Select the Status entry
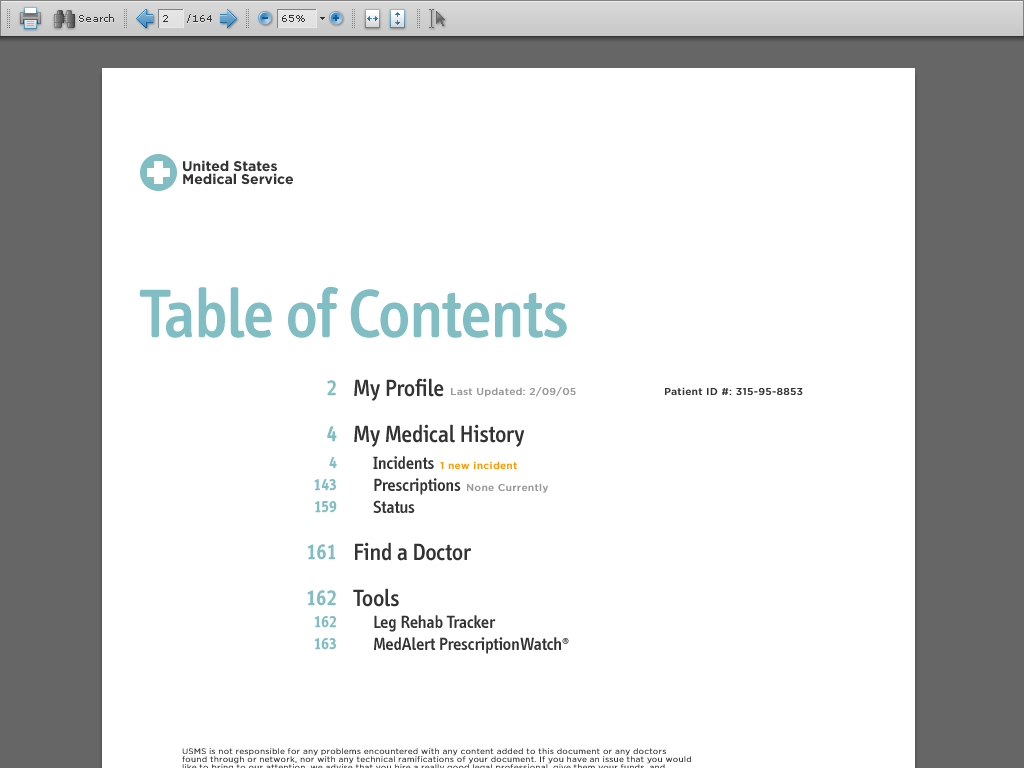1024x768 pixels. 393,508
